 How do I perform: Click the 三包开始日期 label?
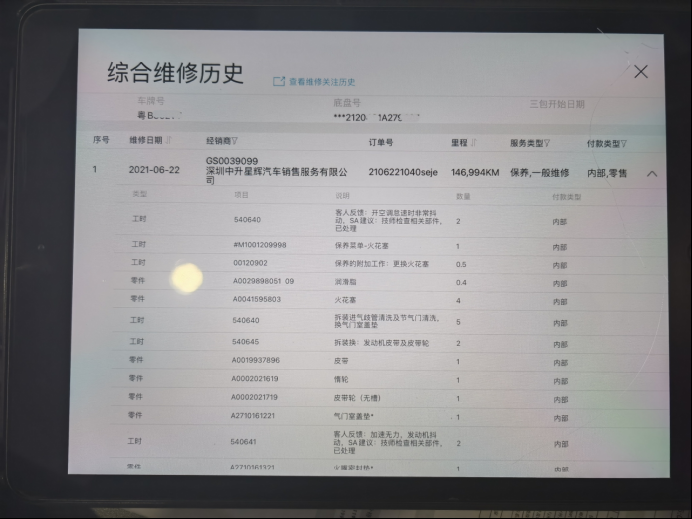[557, 104]
